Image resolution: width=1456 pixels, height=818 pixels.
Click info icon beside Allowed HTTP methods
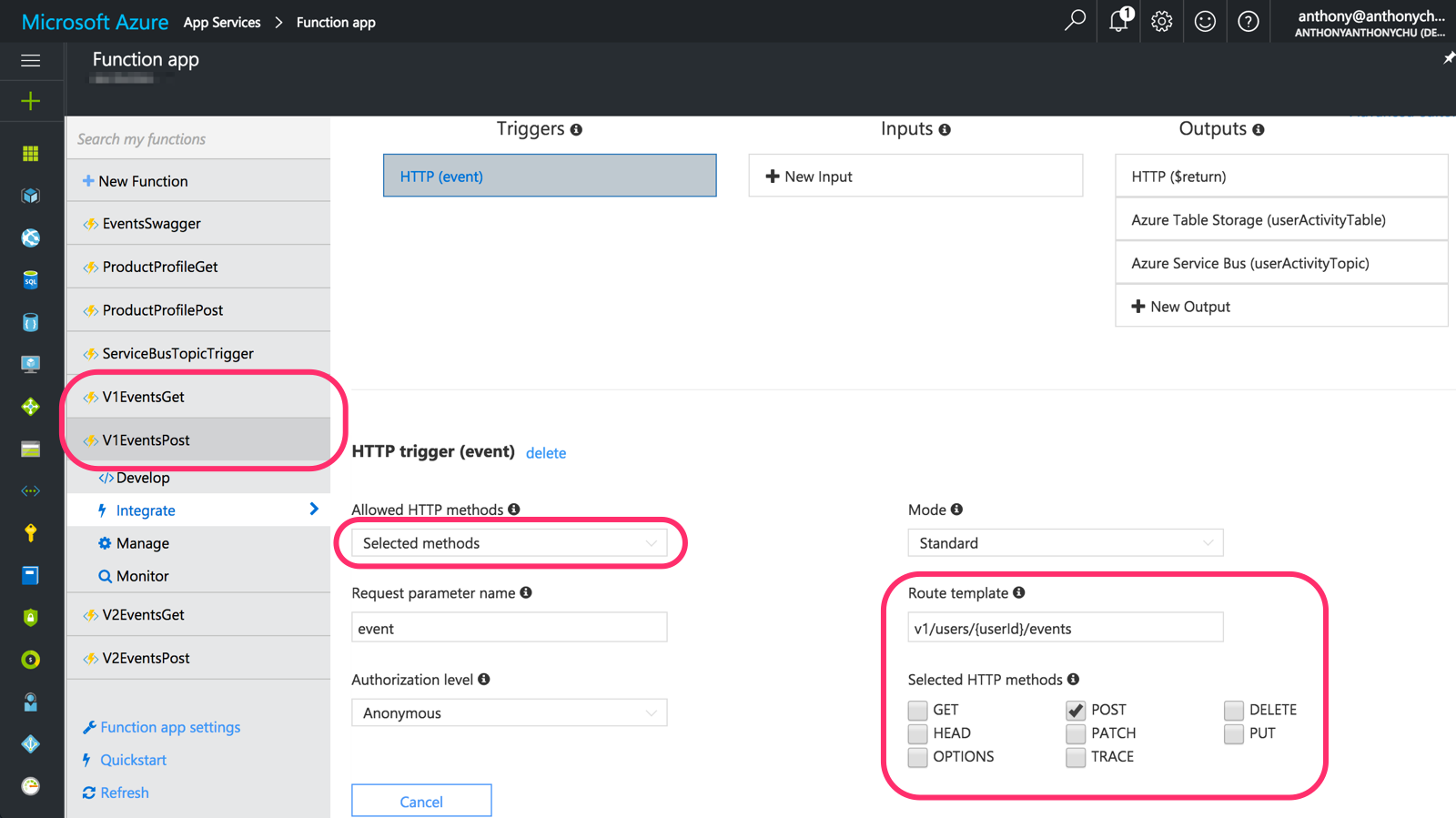(514, 510)
